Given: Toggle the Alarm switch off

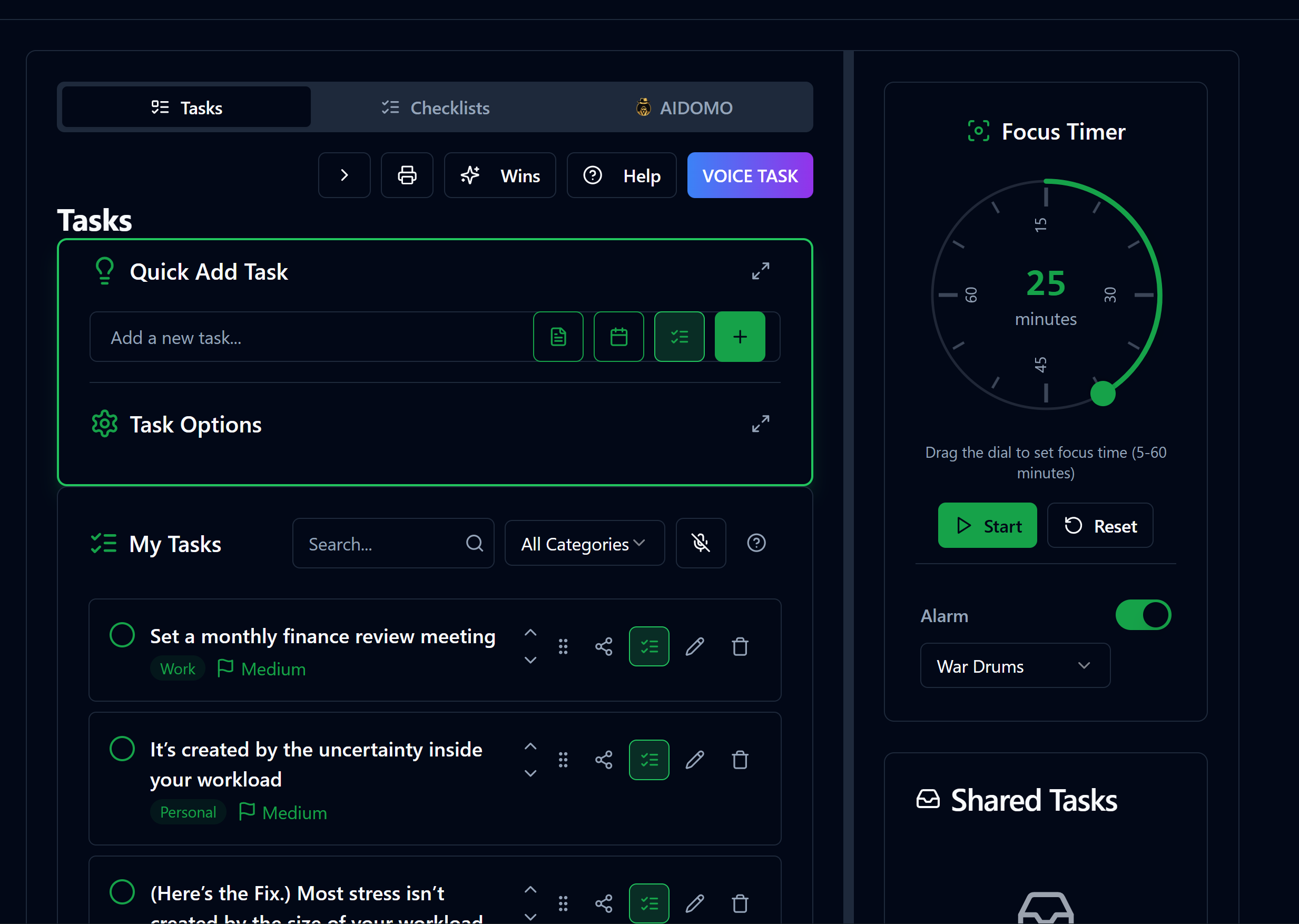Looking at the screenshot, I should (x=1144, y=614).
